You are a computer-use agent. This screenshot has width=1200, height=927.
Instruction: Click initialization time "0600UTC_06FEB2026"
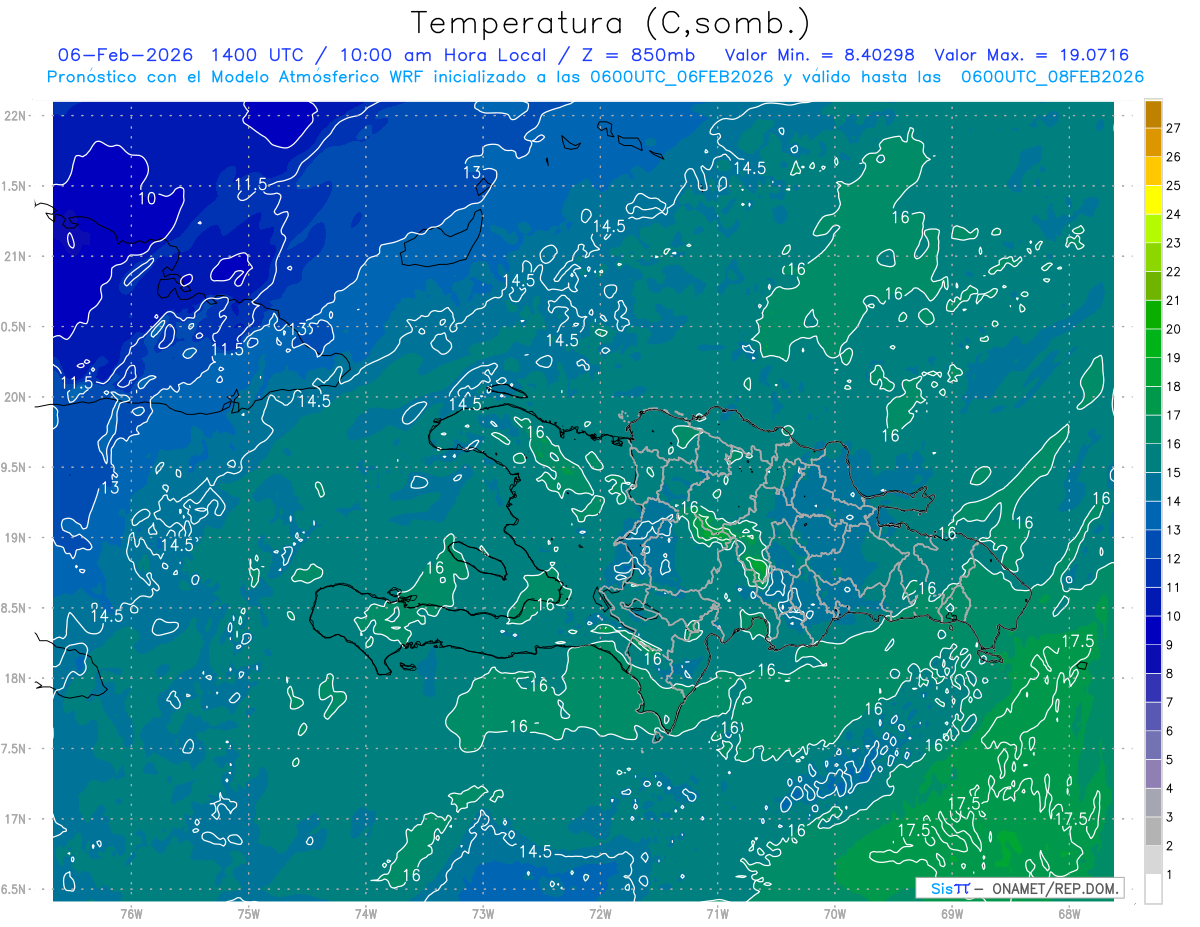click(681, 77)
